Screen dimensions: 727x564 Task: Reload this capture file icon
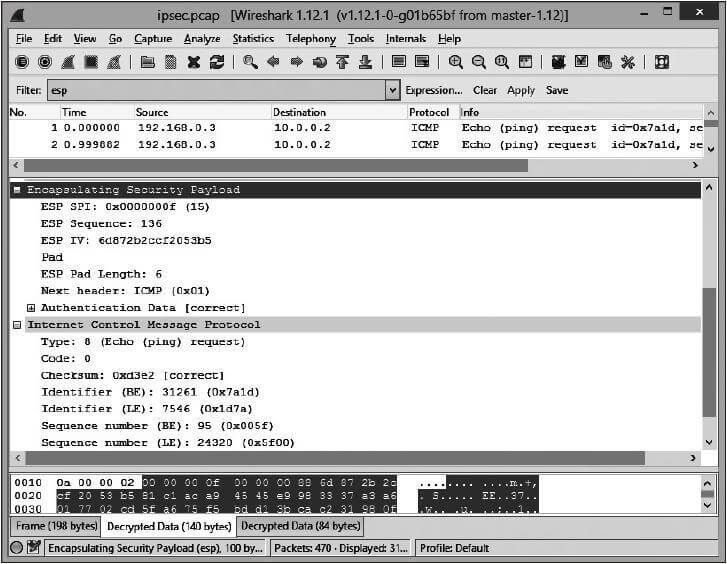tap(217, 62)
